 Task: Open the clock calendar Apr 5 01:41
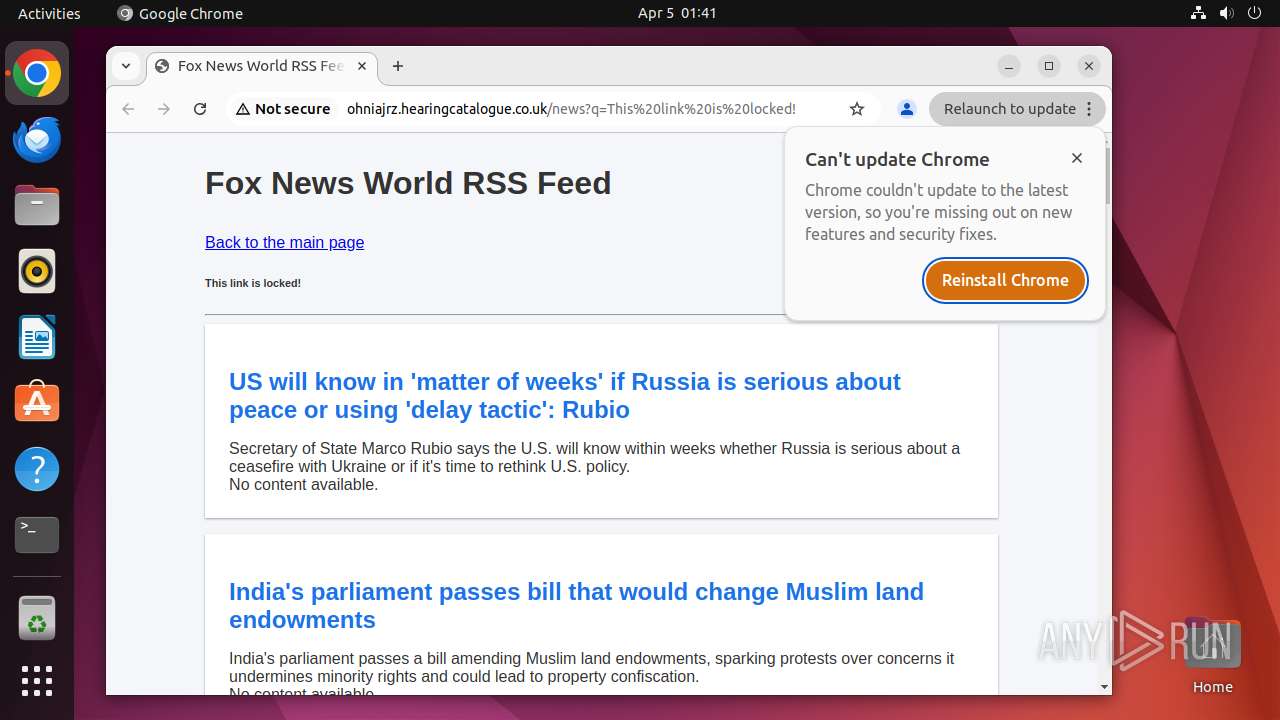(x=677, y=13)
